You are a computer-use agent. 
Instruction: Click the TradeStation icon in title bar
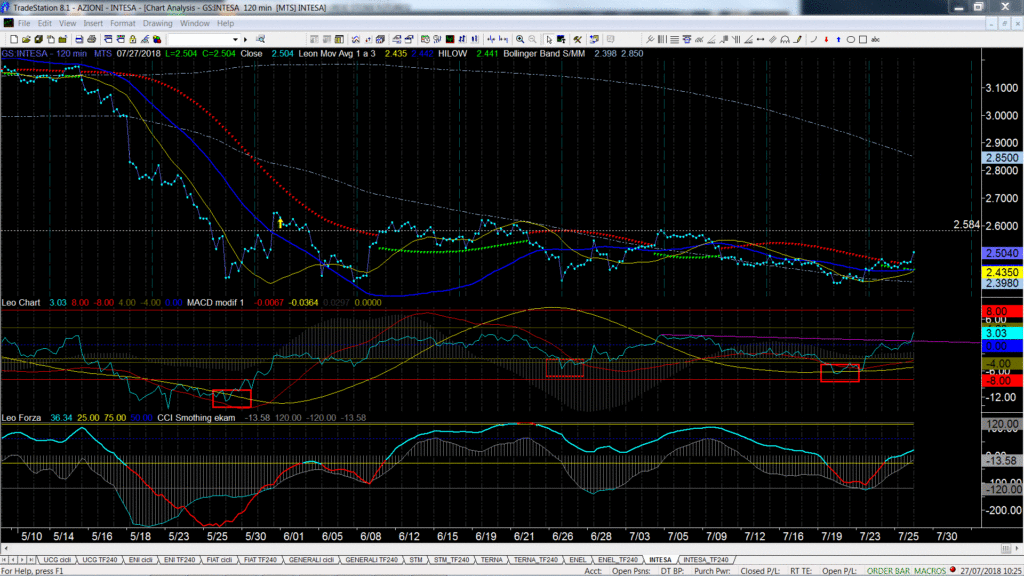click(6, 7)
